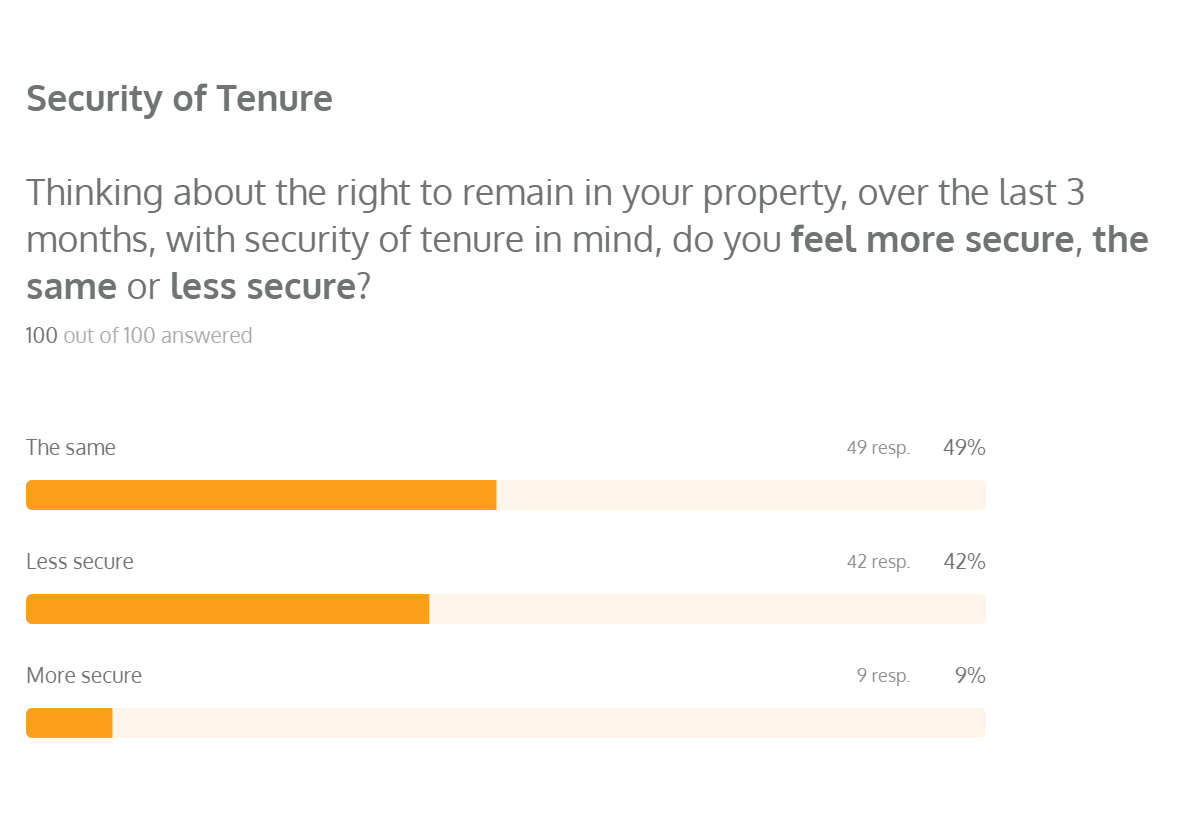Click the '9 resp.' count
The height and width of the screenshot is (823, 1183).
[x=883, y=677]
